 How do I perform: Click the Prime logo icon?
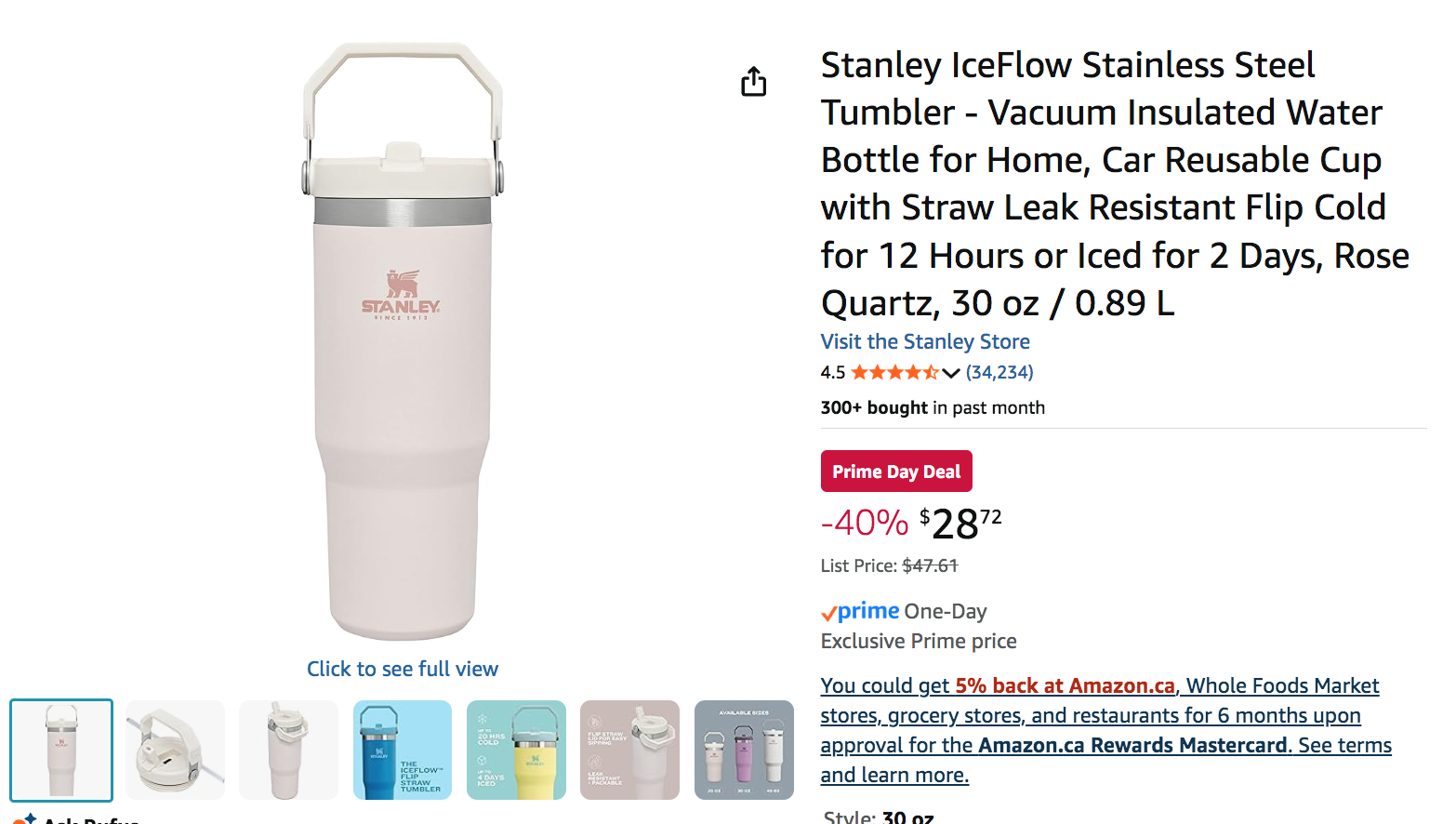[860, 611]
